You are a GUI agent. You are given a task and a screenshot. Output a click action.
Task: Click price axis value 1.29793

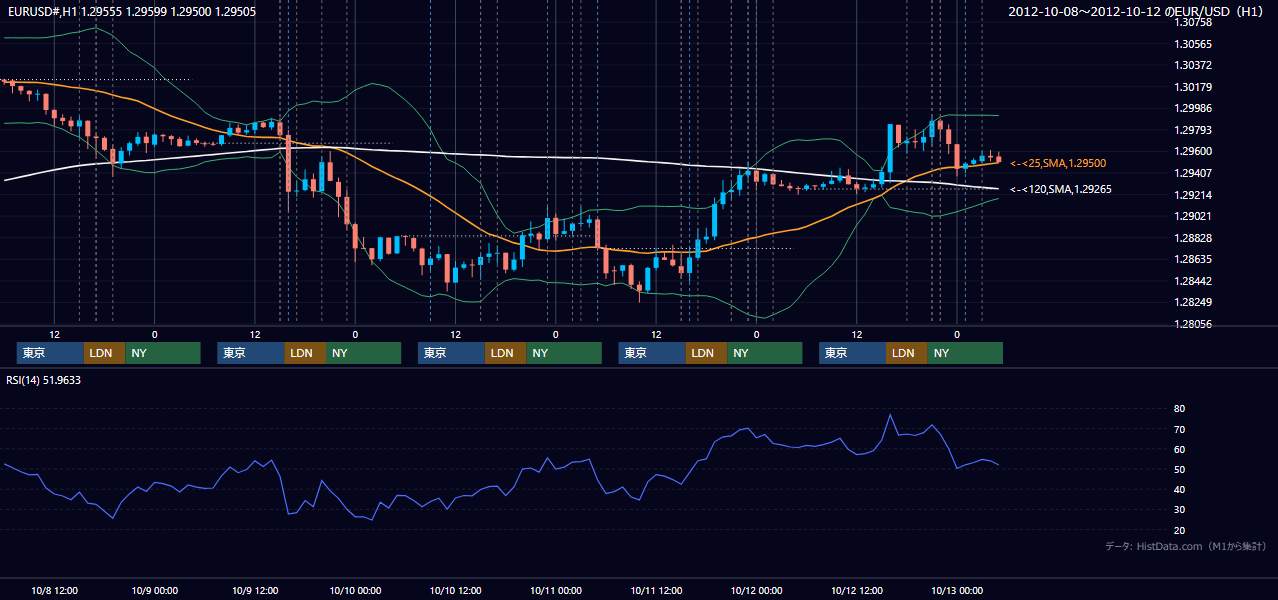[x=1193, y=130]
